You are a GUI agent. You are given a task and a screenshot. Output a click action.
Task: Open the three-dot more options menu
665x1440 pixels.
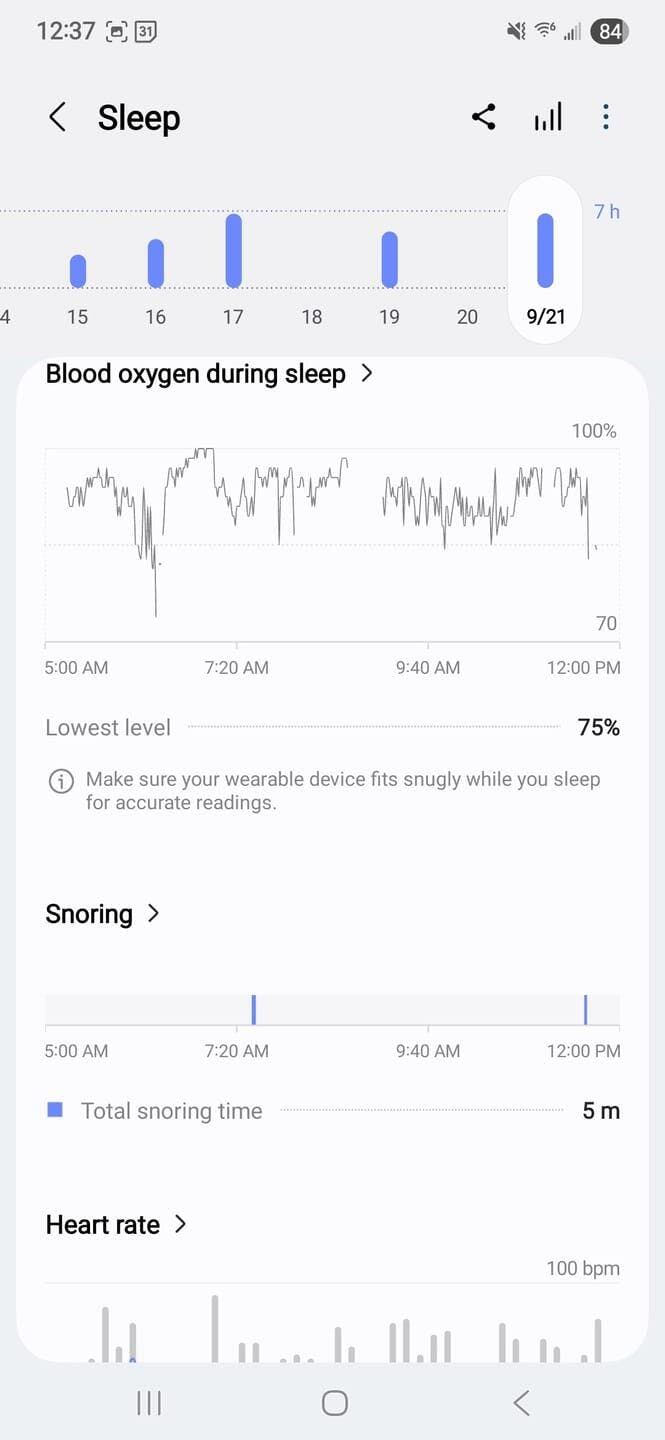pos(606,118)
